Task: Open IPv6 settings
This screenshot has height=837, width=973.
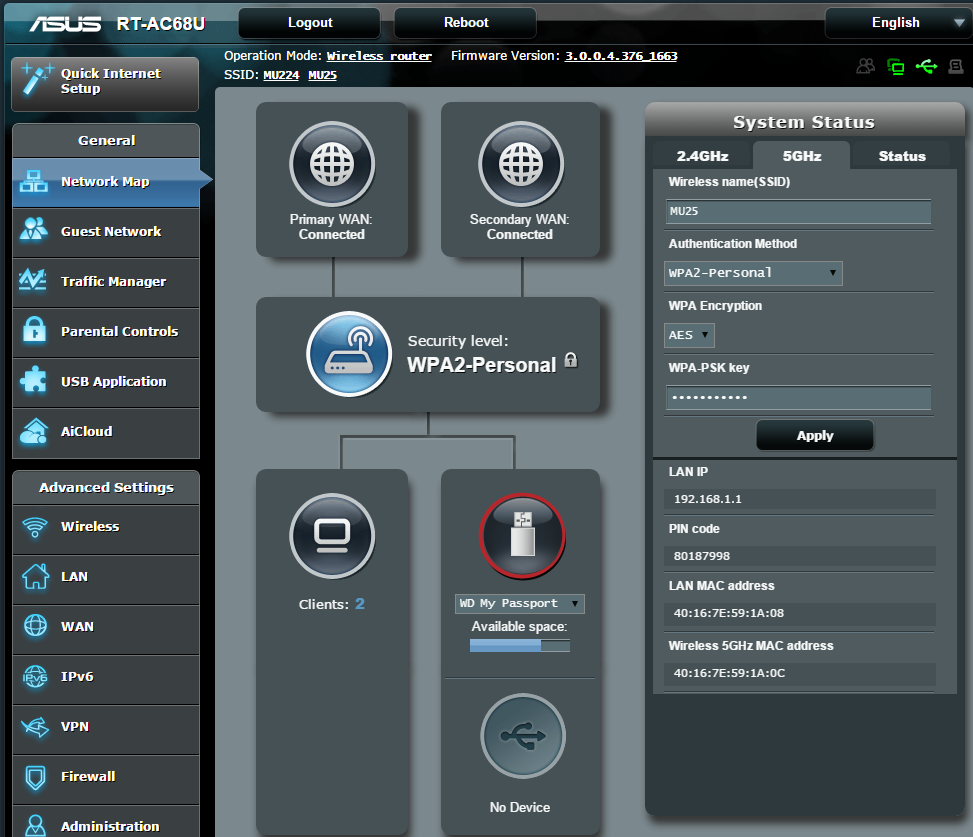Action: 105,678
